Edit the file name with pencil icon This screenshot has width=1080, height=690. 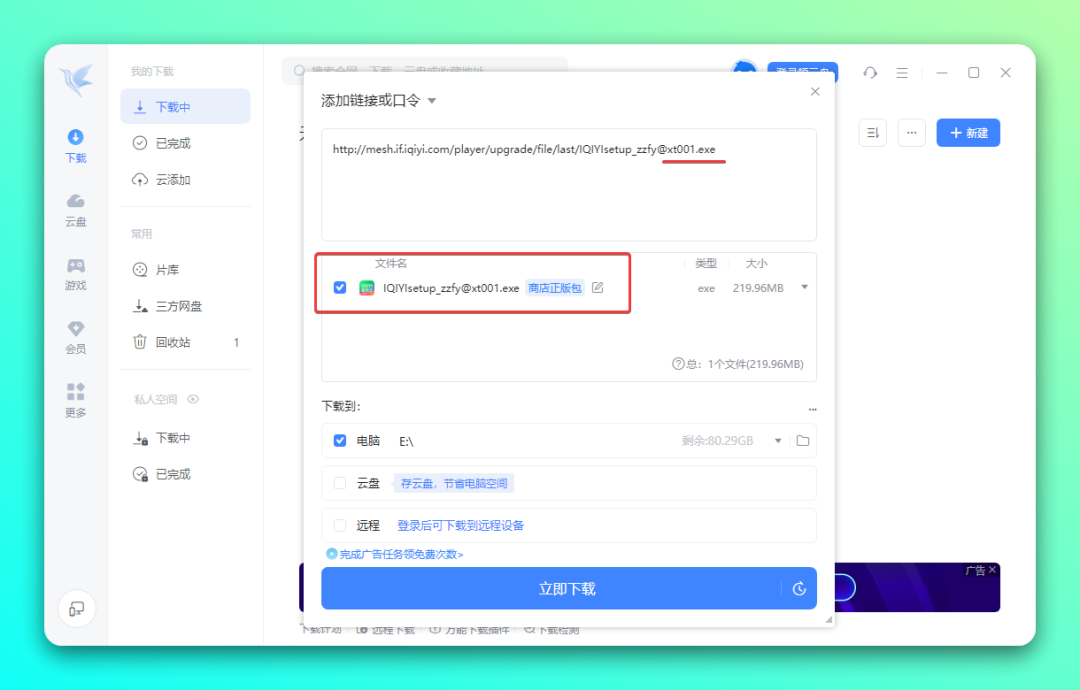[598, 287]
